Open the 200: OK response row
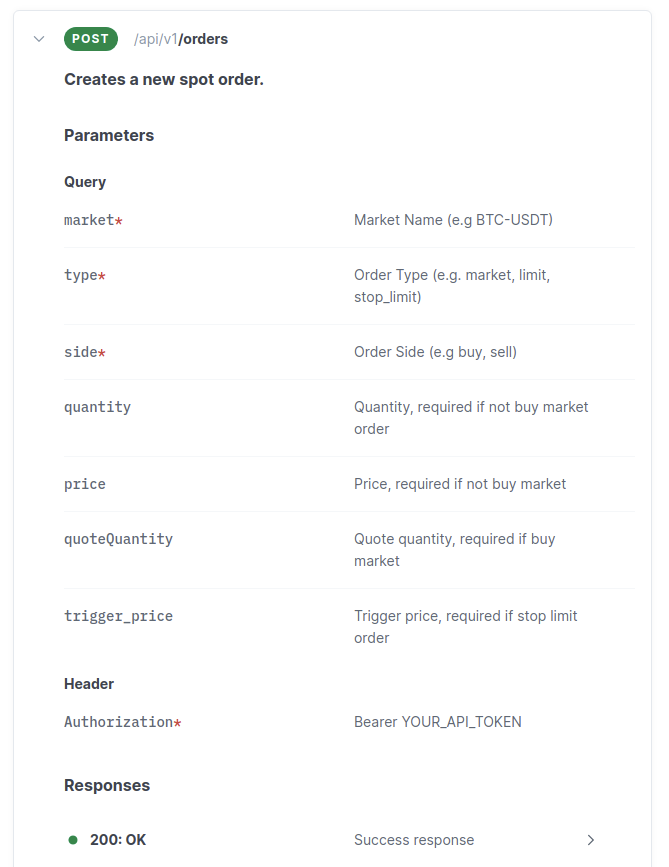This screenshot has height=867, width=669. point(118,840)
